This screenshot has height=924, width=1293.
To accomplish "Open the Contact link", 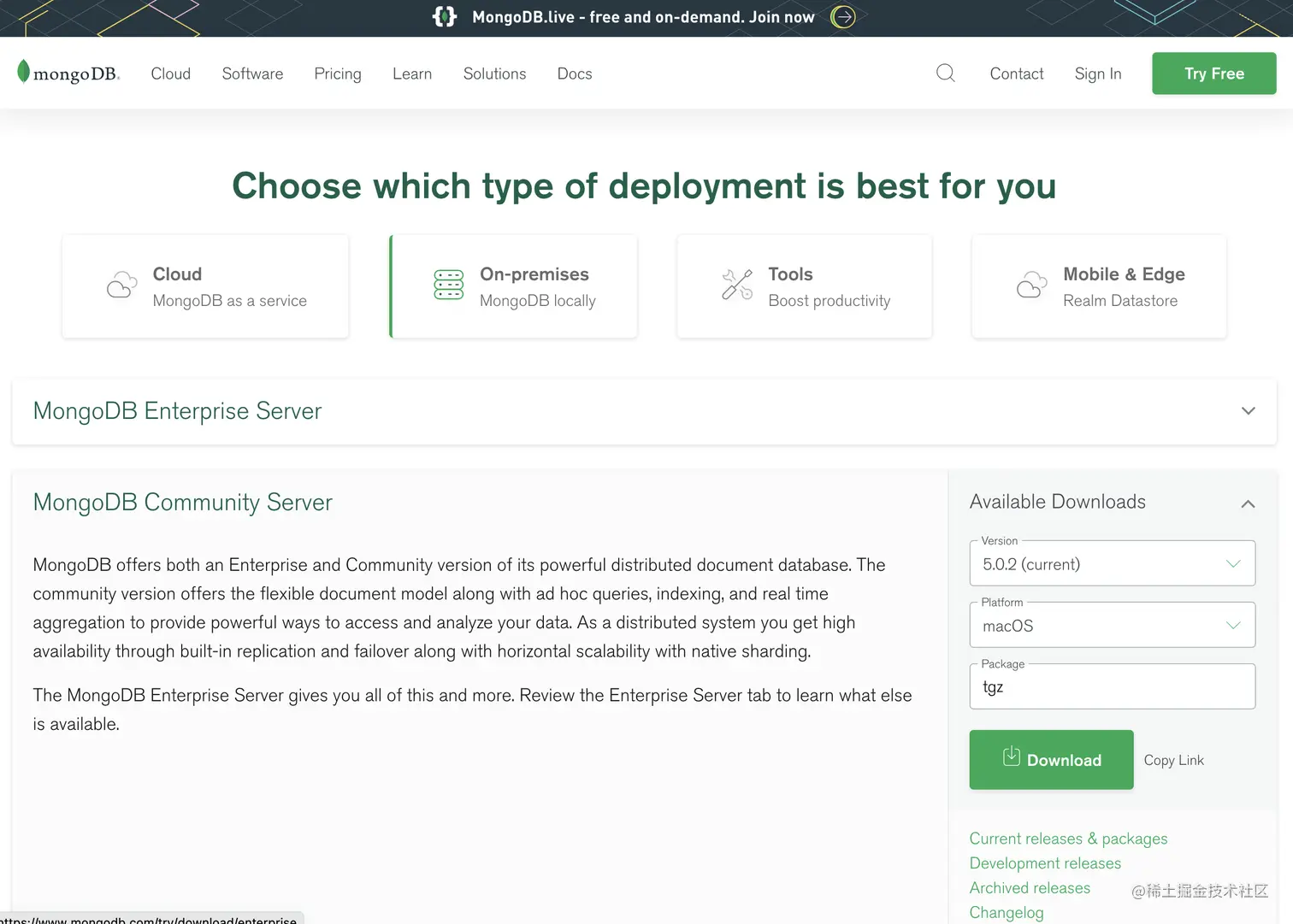I will (1017, 74).
